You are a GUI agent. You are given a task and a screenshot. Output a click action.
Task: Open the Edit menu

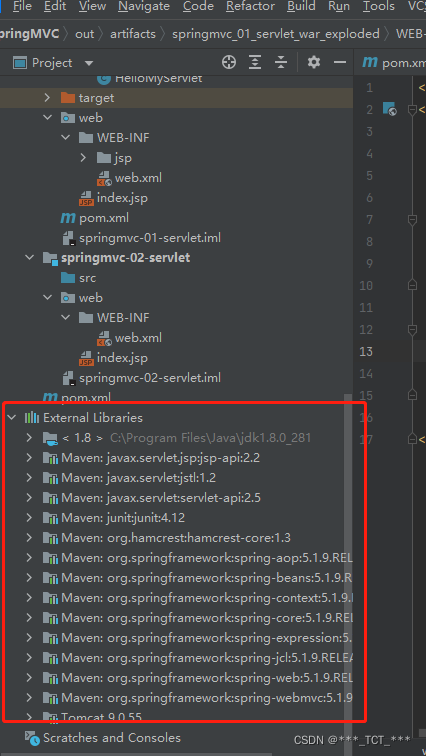55,6
